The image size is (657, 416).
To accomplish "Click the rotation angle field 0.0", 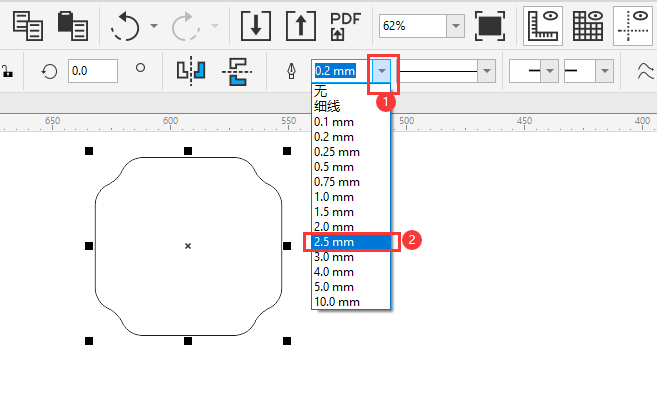I will (x=93, y=71).
